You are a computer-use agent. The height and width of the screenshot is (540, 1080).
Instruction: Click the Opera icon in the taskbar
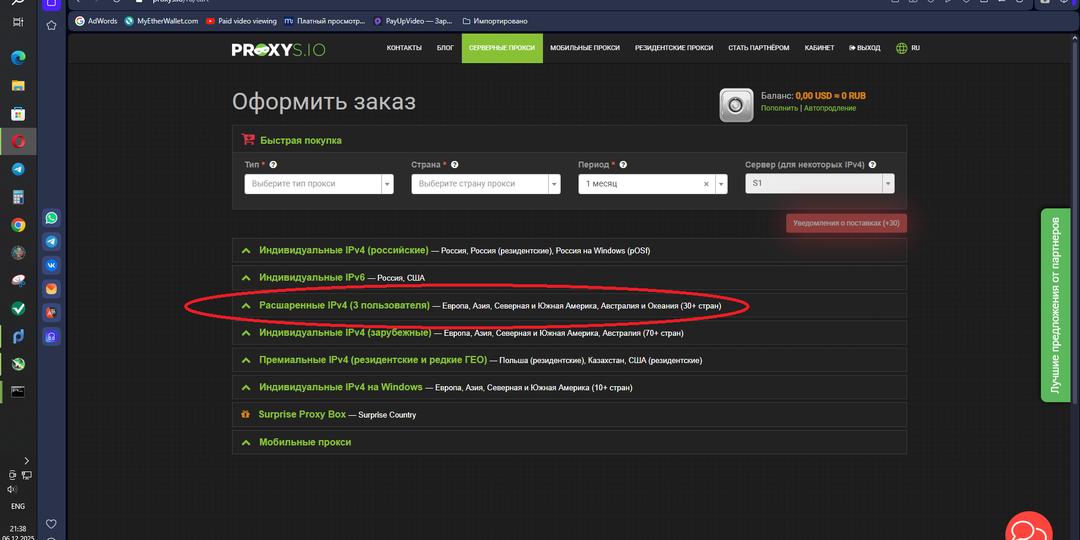pos(18,142)
